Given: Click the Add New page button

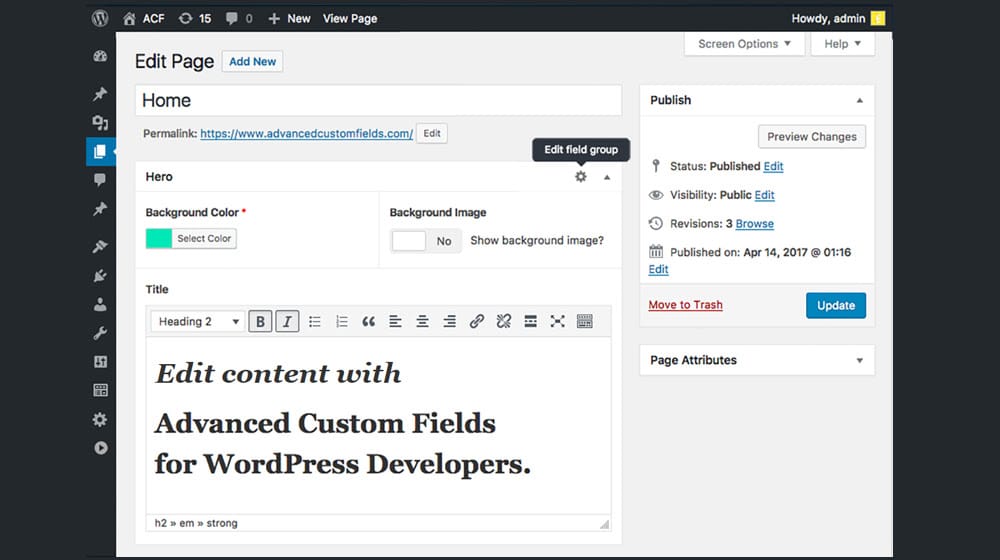Looking at the screenshot, I should click(x=253, y=61).
